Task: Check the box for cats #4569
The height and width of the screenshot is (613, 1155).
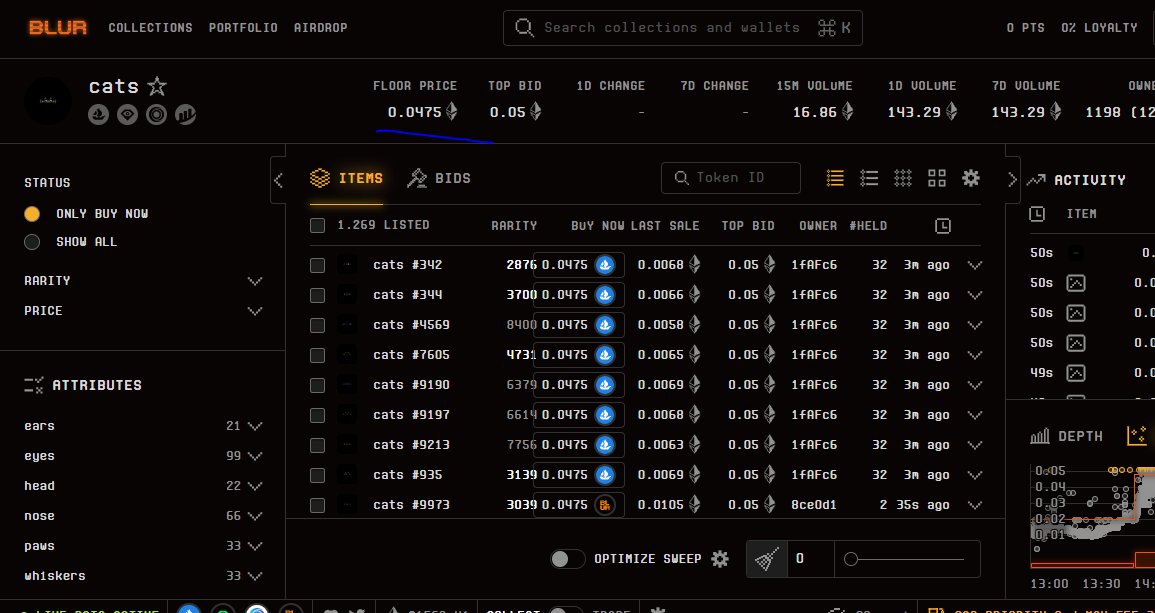Action: [317, 325]
